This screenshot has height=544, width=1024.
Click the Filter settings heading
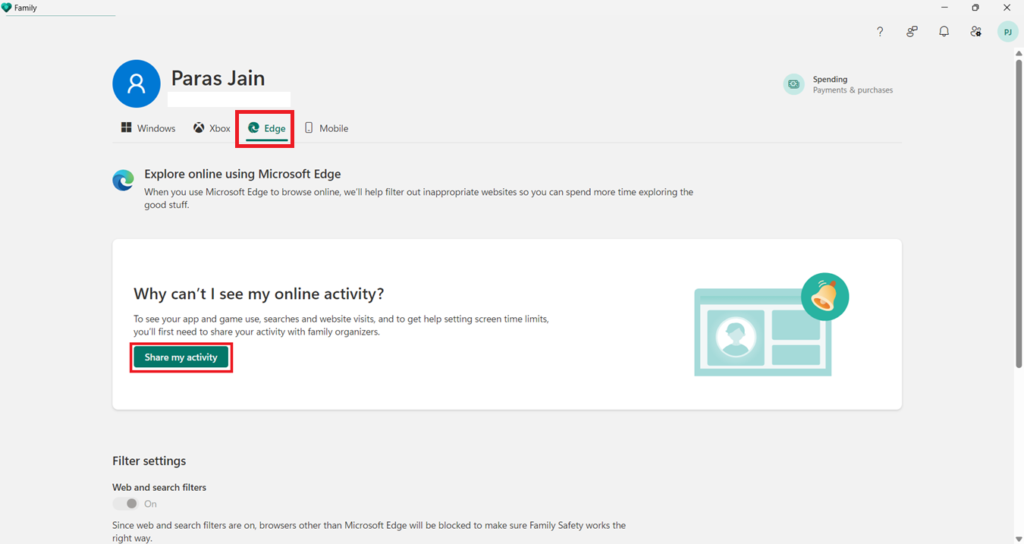point(149,461)
